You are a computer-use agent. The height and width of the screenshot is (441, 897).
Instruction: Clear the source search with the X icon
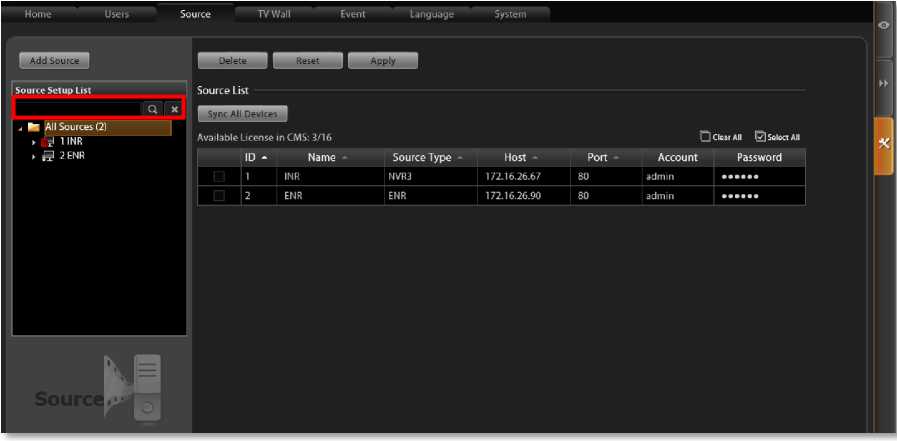click(x=173, y=108)
